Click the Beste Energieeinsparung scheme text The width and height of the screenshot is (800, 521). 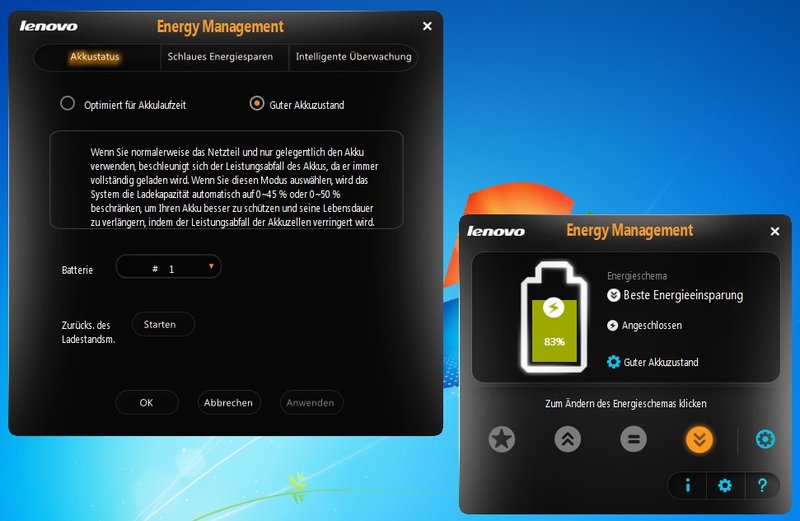click(x=683, y=295)
